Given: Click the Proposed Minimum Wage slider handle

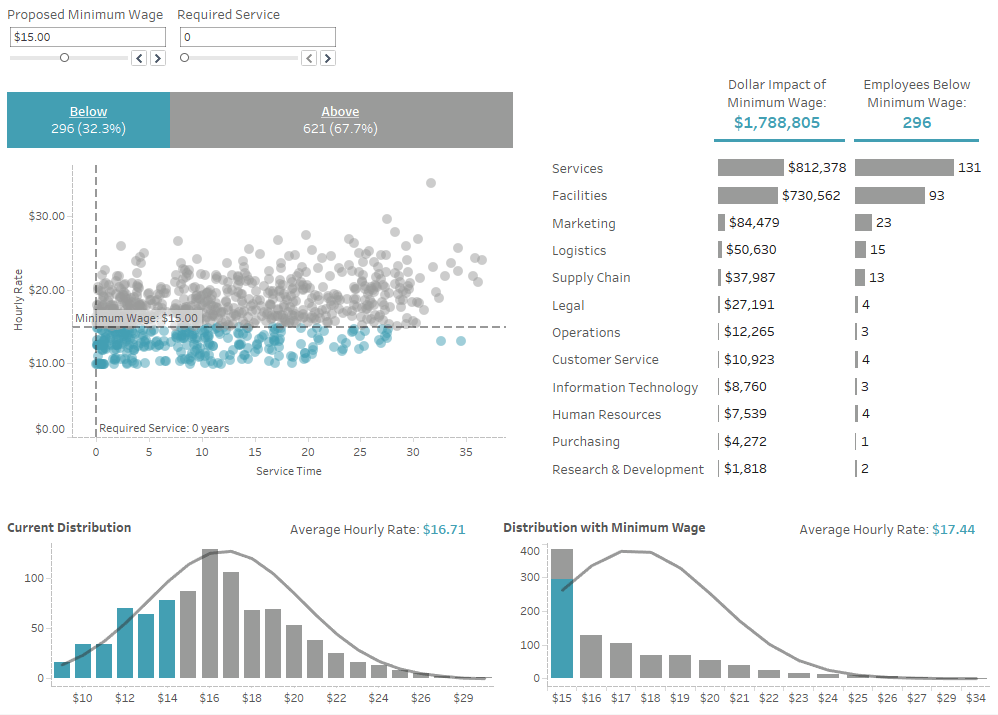Looking at the screenshot, I should pos(64,58).
